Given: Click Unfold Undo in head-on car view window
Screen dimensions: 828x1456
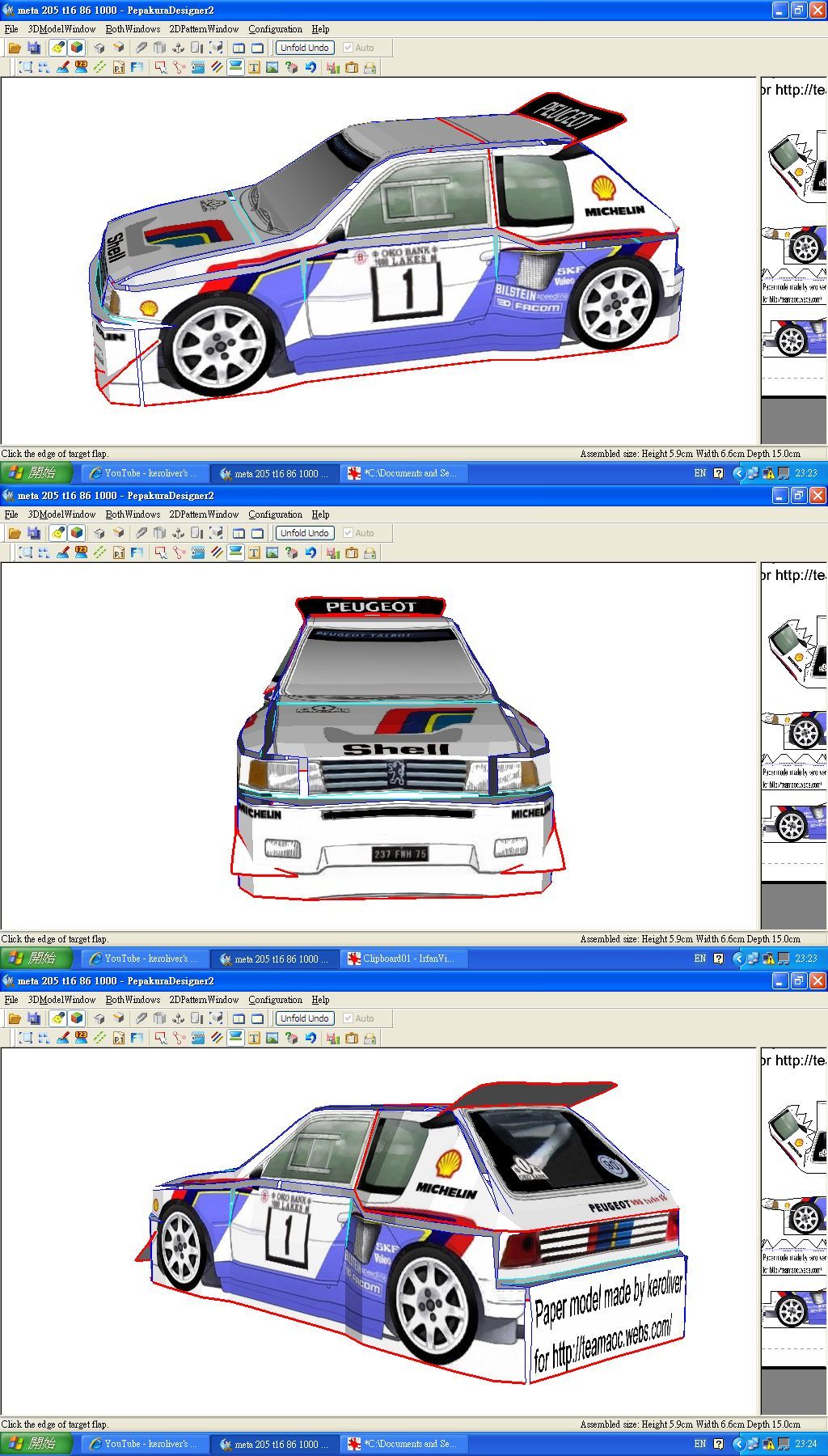Looking at the screenshot, I should [304, 533].
